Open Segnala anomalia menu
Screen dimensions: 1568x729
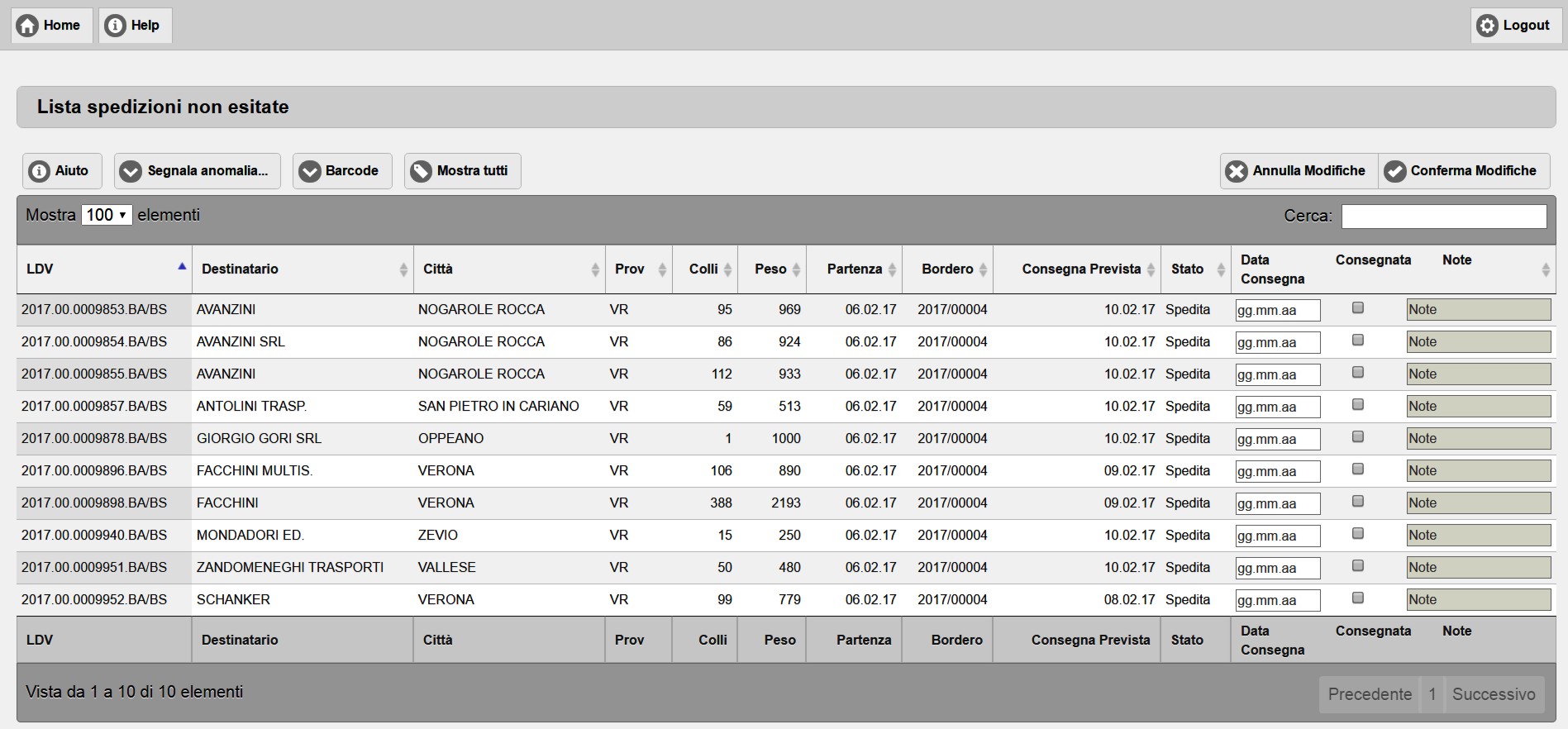pos(198,171)
